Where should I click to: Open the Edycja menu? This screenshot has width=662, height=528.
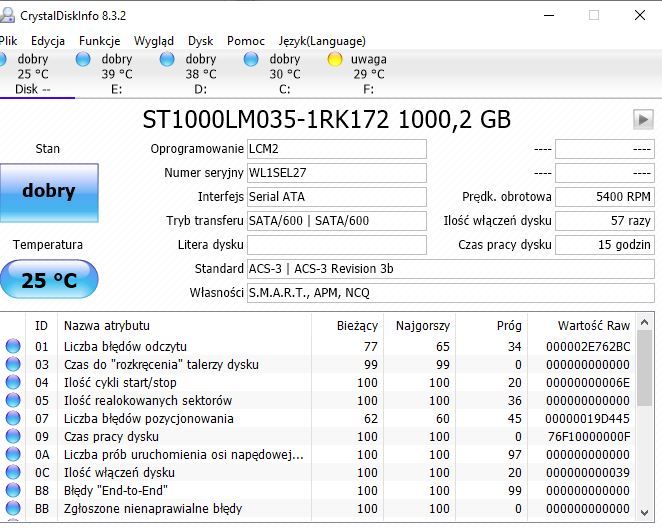point(48,41)
